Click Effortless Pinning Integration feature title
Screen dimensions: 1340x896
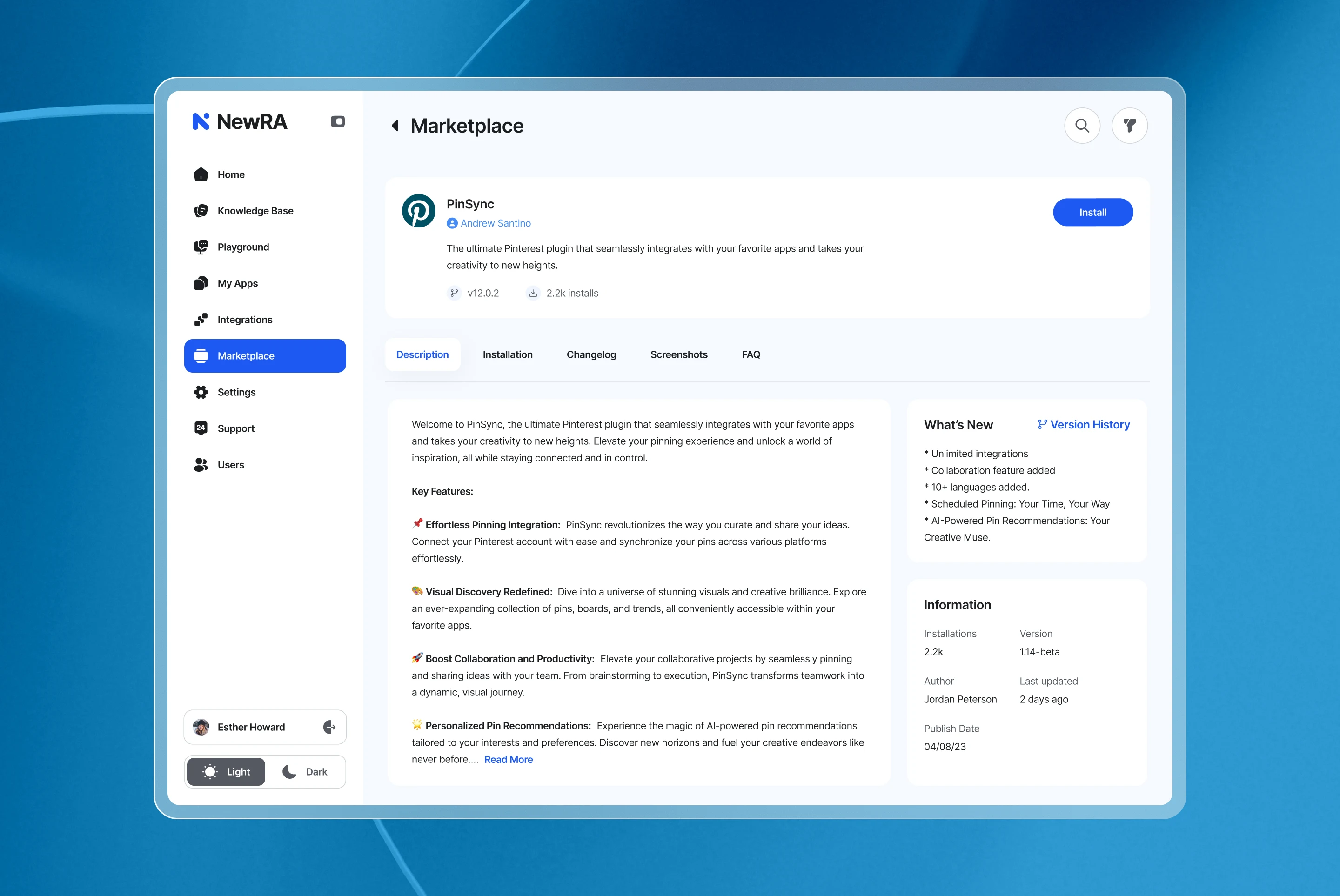493,525
